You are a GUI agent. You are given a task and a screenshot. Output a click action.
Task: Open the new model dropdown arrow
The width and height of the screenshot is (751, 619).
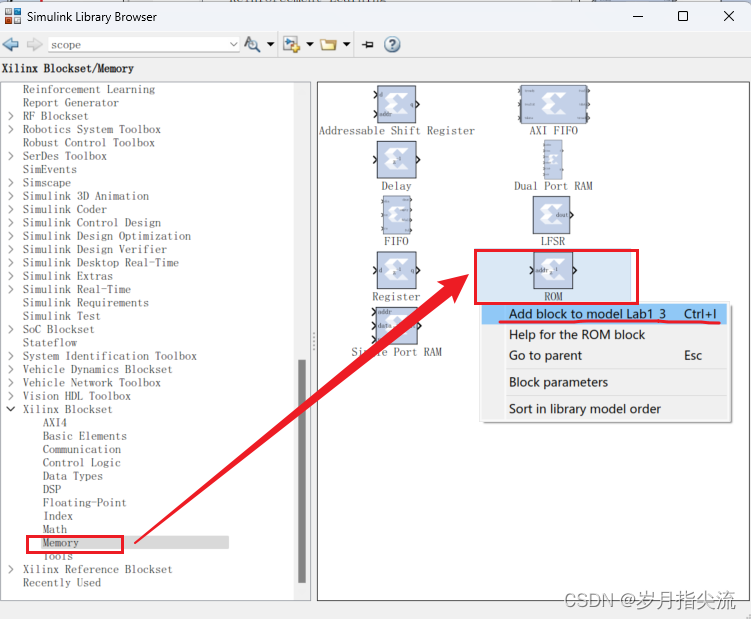coord(310,45)
